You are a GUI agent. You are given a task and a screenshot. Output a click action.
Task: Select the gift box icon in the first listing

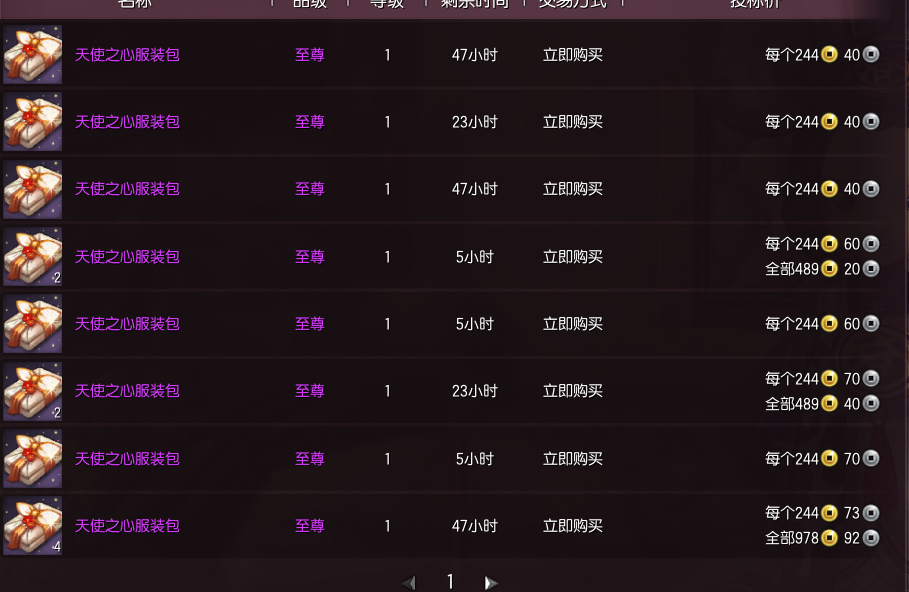[x=33, y=55]
